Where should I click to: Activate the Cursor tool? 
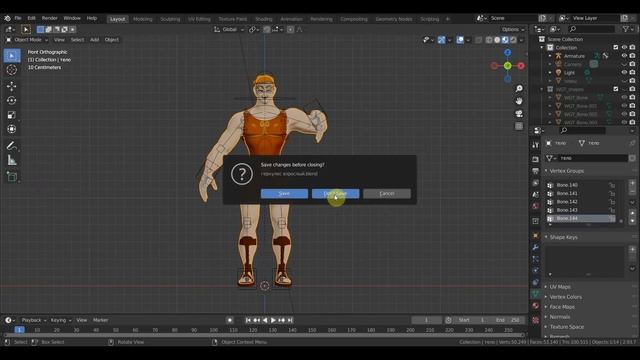pos(12,70)
